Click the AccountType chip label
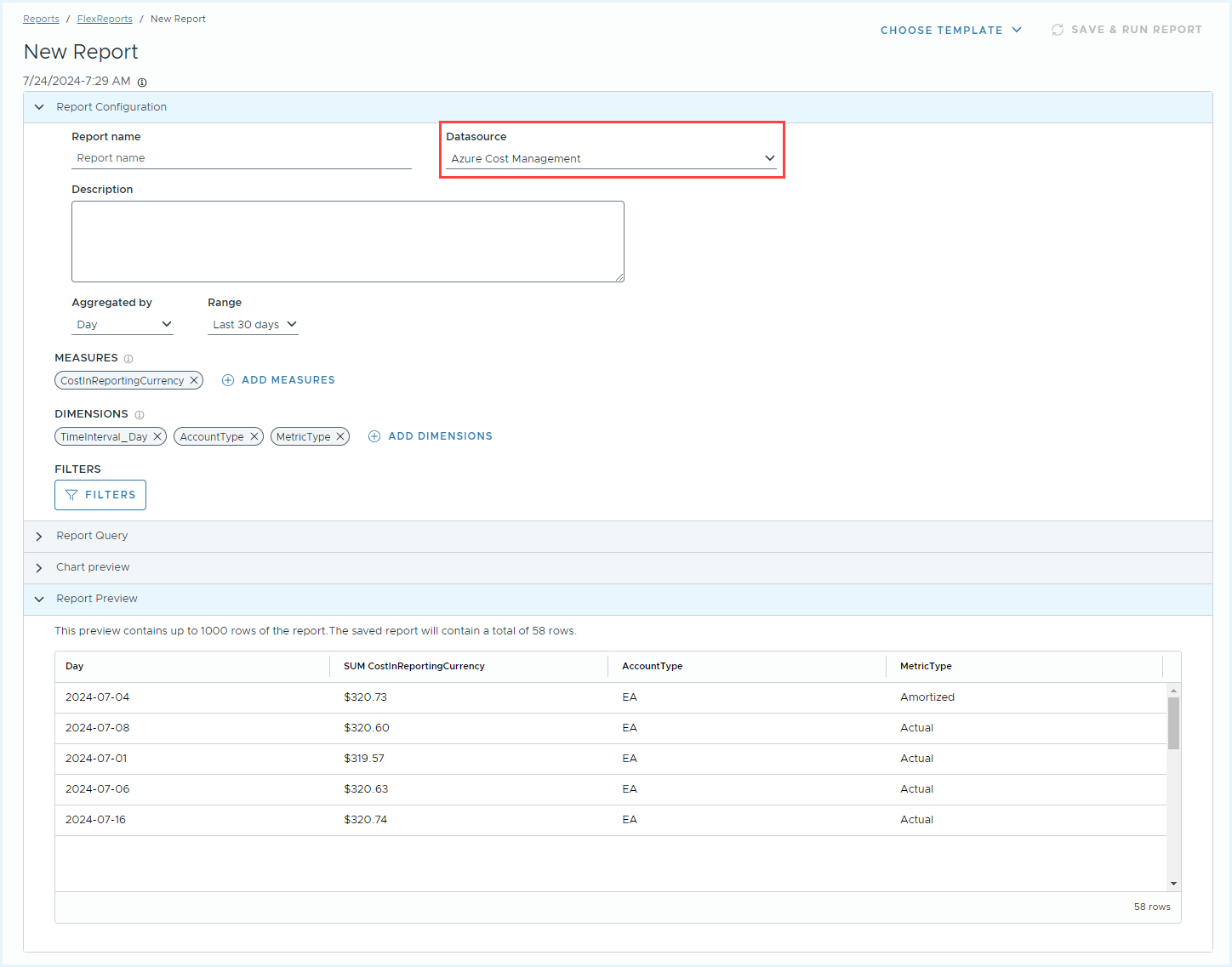The image size is (1232, 967). [x=212, y=437]
